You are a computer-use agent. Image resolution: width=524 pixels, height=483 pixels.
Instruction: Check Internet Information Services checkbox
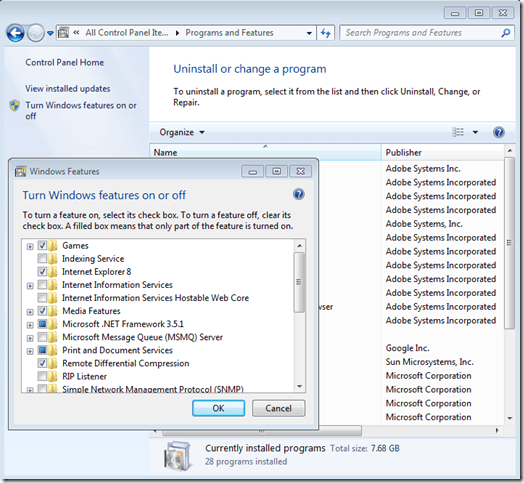(x=42, y=284)
